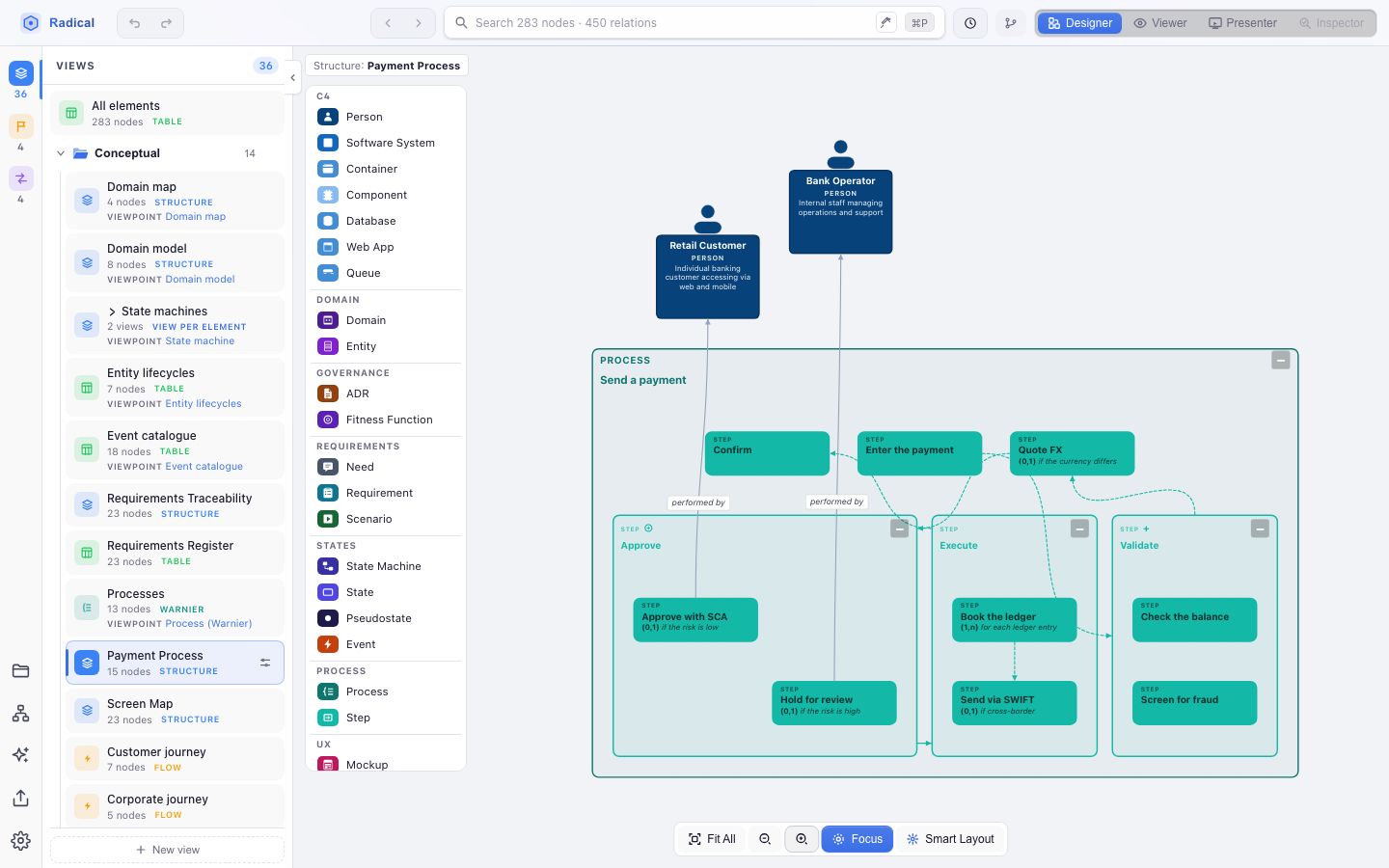Expand the State machines group
The width and height of the screenshot is (1389, 868).
point(112,312)
